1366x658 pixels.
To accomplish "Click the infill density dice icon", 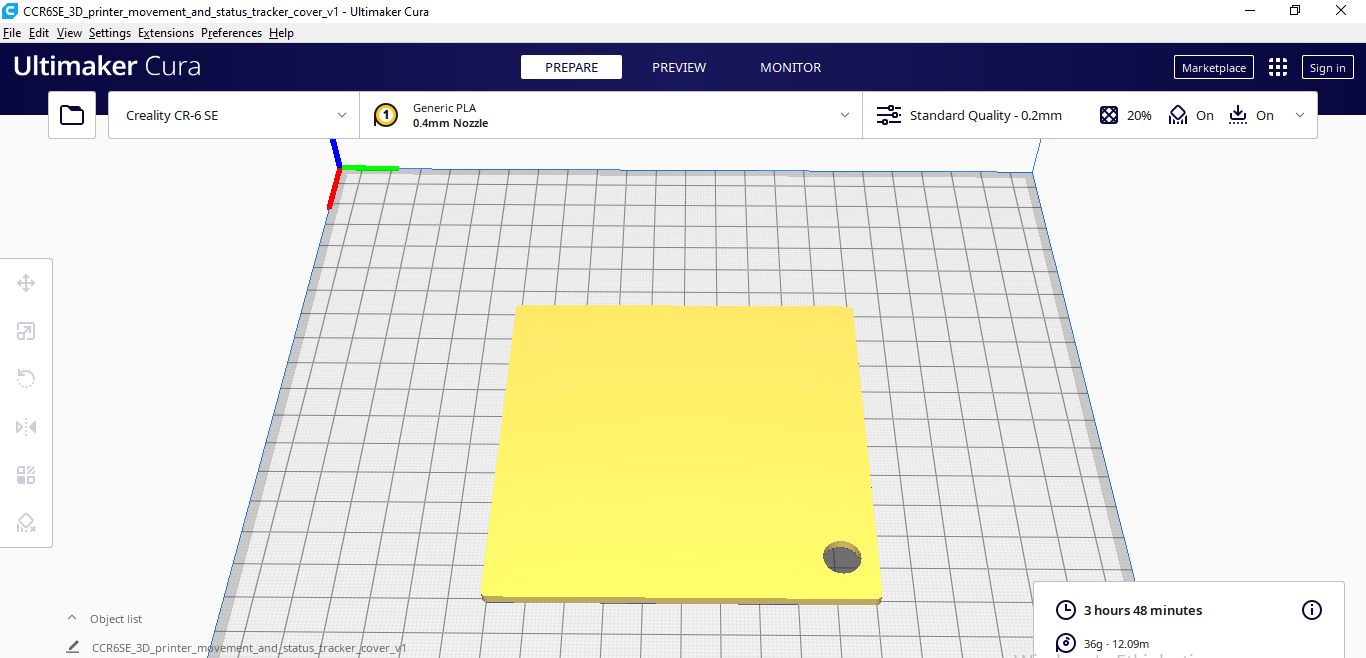I will [x=1109, y=115].
